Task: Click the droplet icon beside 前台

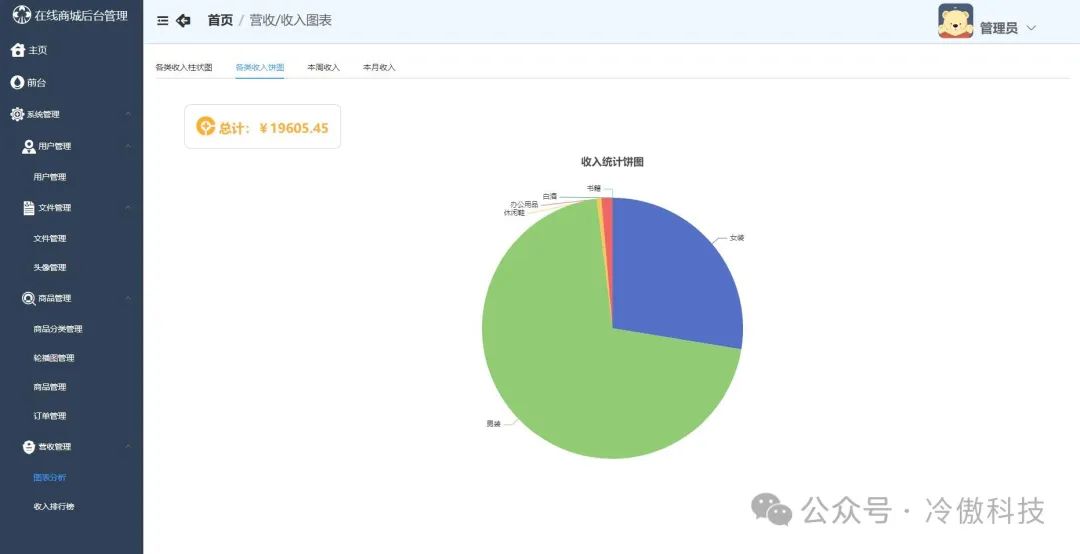Action: pyautogui.click(x=17, y=83)
